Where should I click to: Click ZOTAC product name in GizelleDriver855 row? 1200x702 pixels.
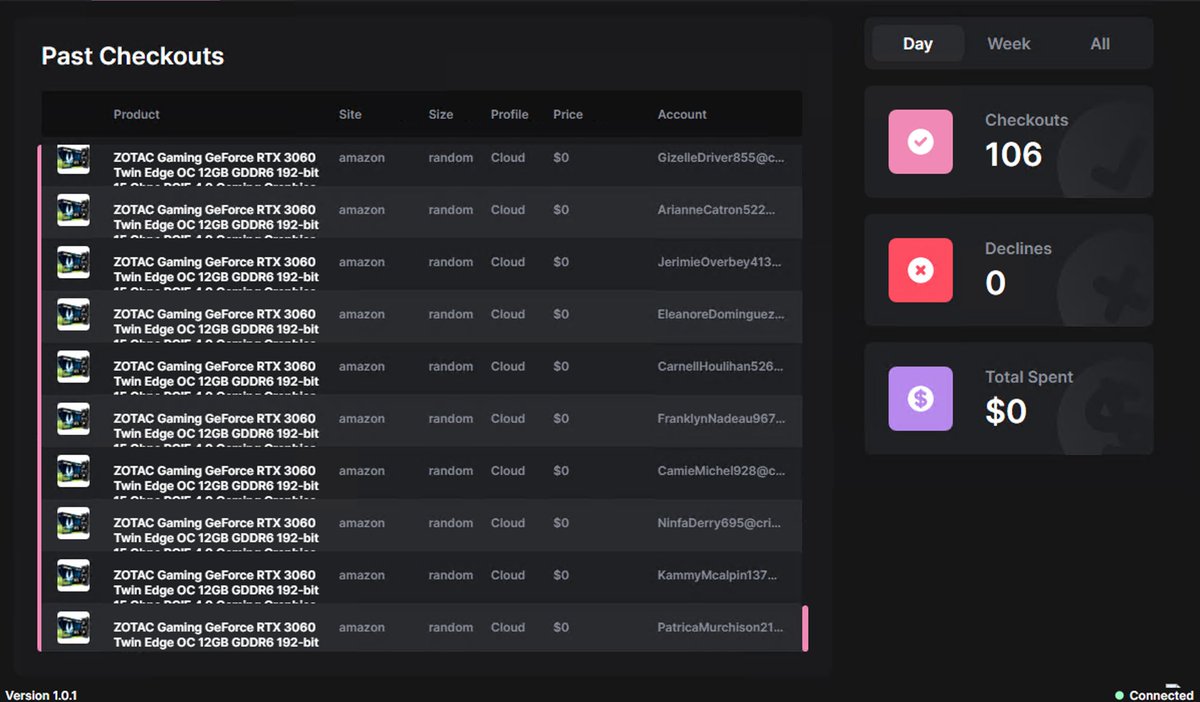tap(216, 165)
